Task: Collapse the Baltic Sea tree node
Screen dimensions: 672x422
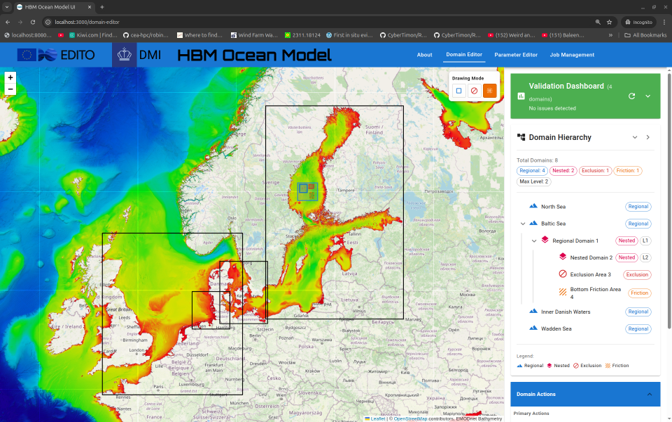Action: (x=523, y=224)
